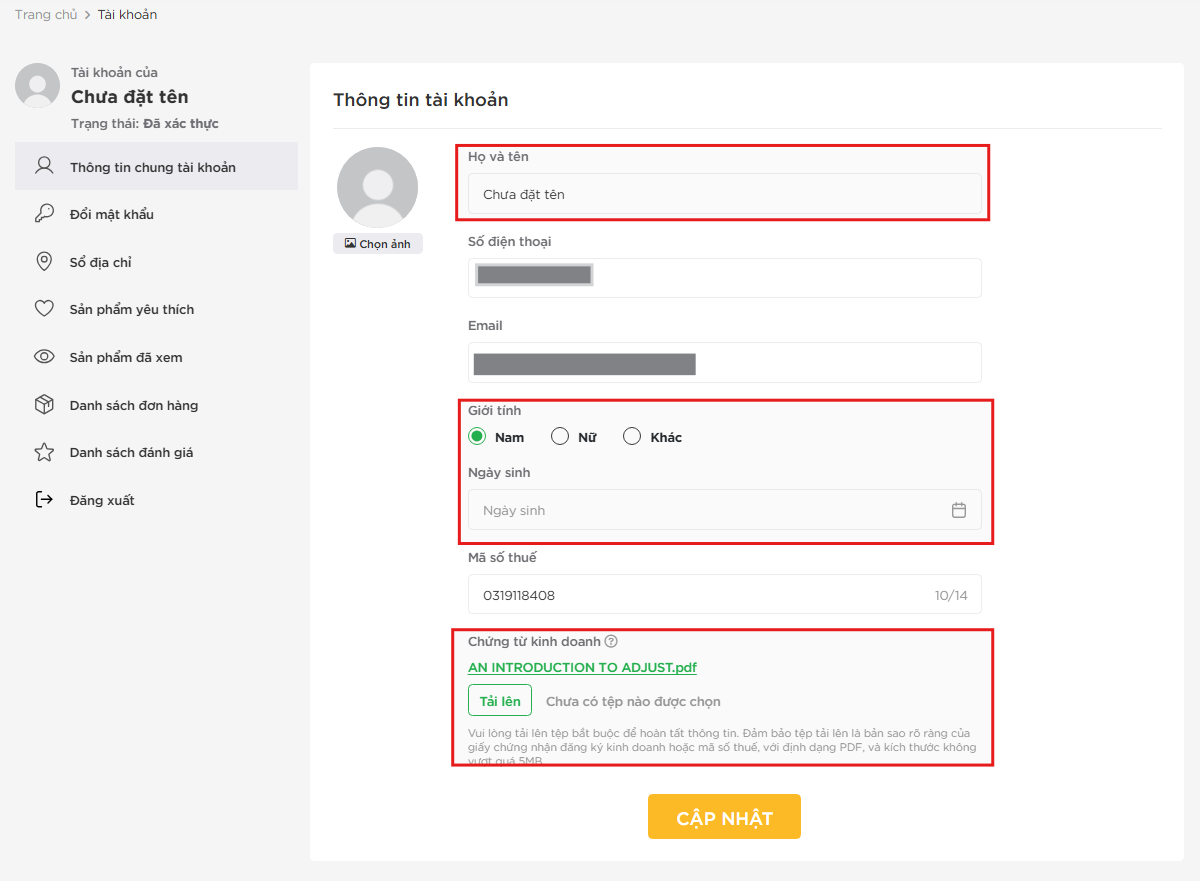
Task: Click the heart icon for favorite products
Action: pyautogui.click(x=44, y=309)
